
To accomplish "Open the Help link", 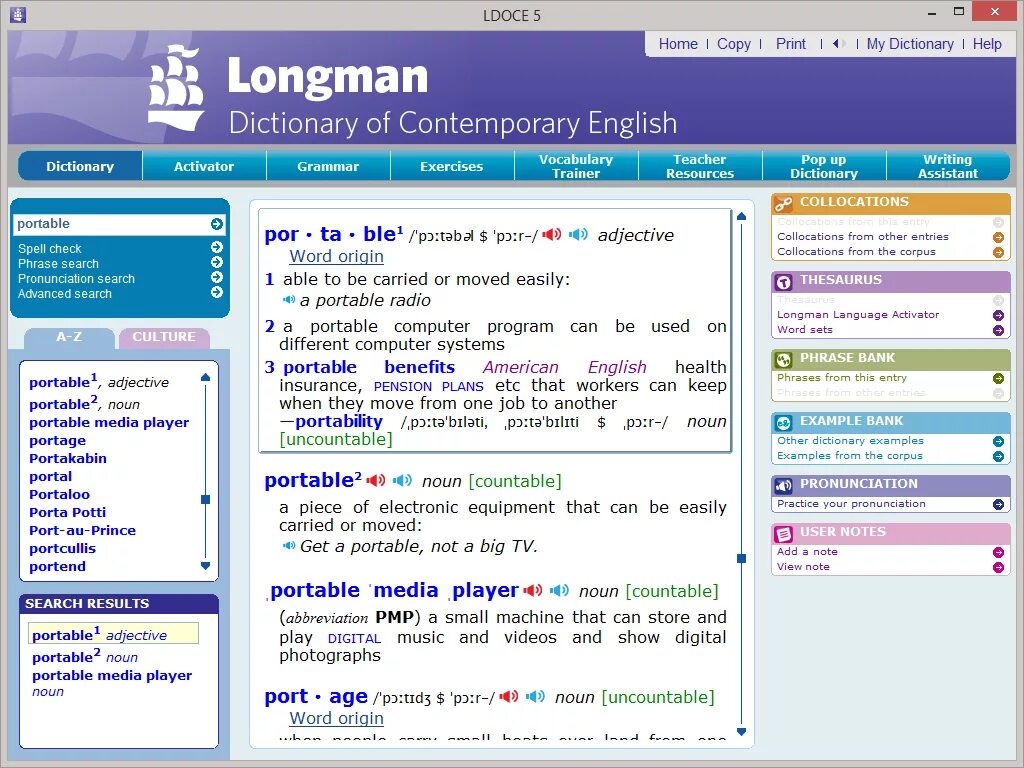I will point(987,44).
